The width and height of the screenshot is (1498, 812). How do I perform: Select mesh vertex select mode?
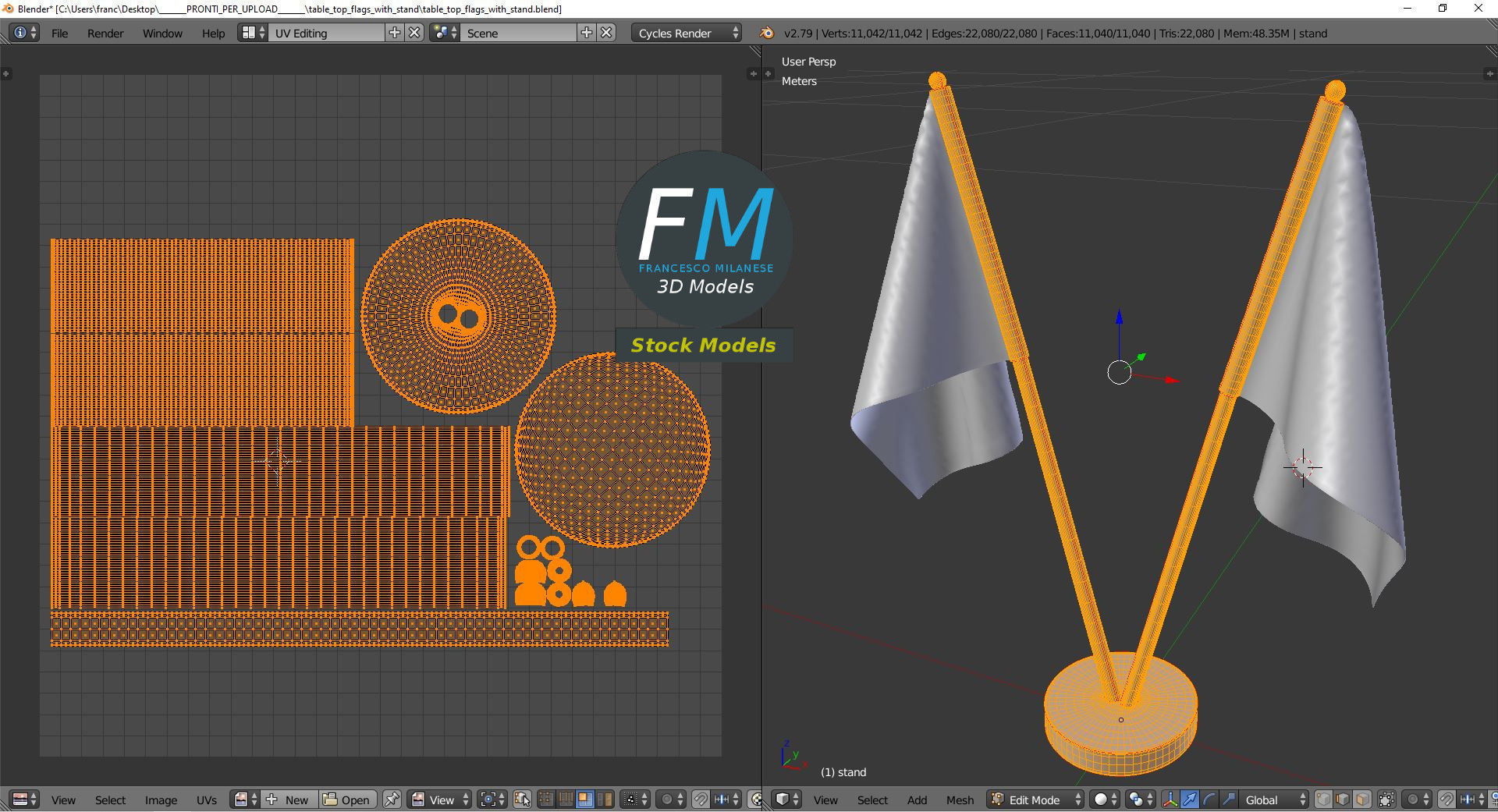tap(1323, 800)
